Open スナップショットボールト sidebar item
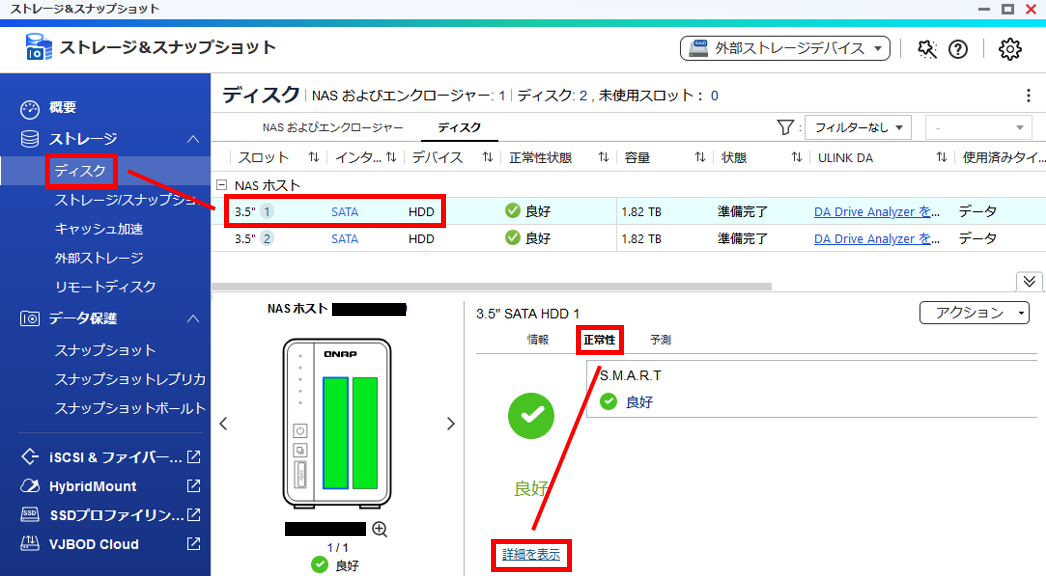The height and width of the screenshot is (576, 1046). coord(130,408)
